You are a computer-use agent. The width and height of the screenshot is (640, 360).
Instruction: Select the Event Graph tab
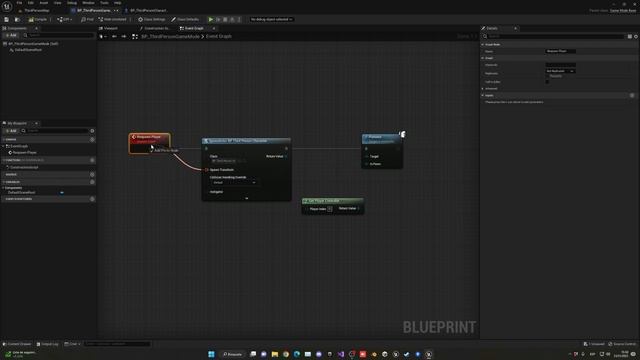click(x=194, y=28)
